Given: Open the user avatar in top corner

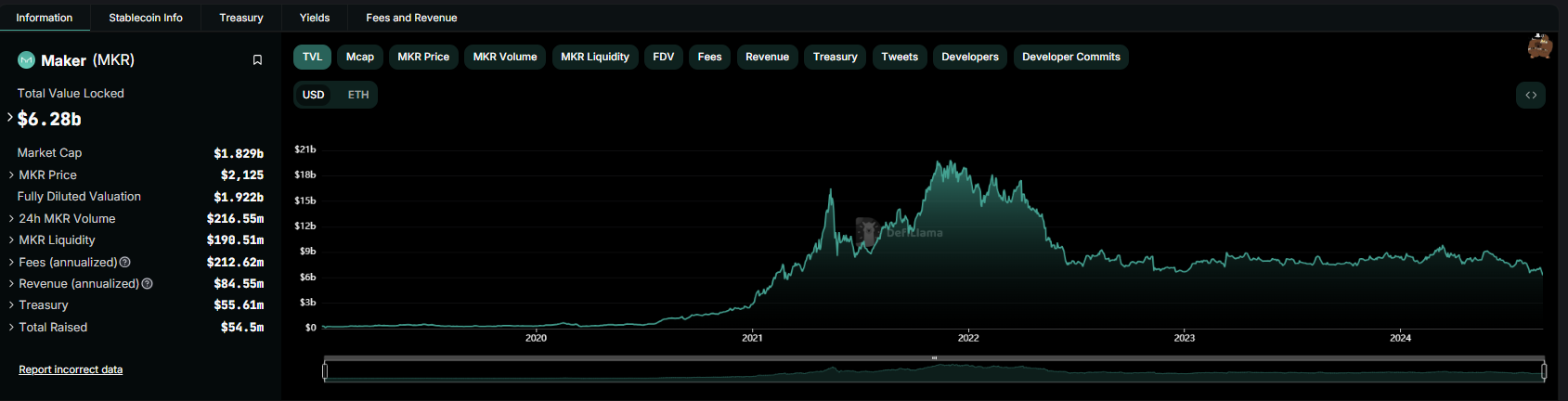Looking at the screenshot, I should pos(1539,46).
